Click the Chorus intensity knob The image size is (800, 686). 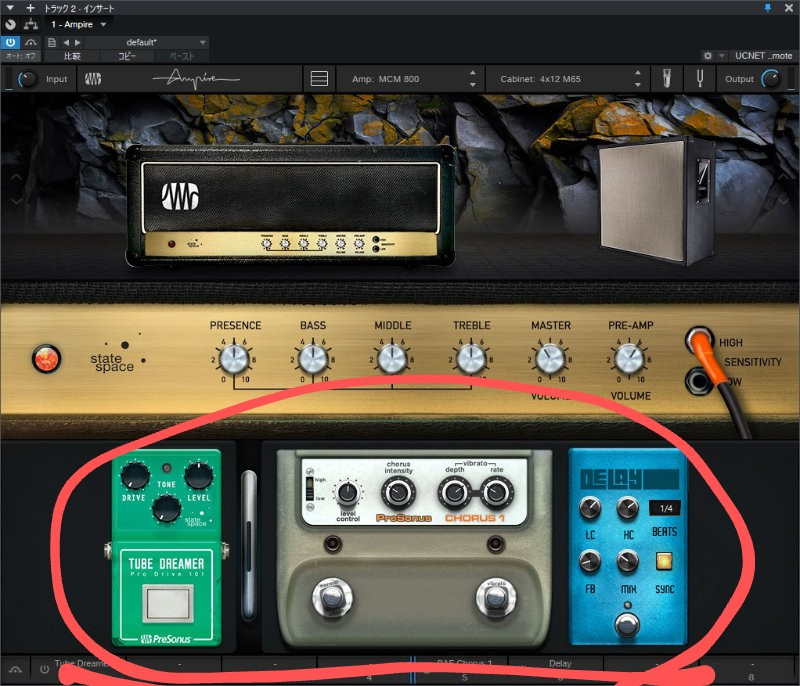coord(398,493)
